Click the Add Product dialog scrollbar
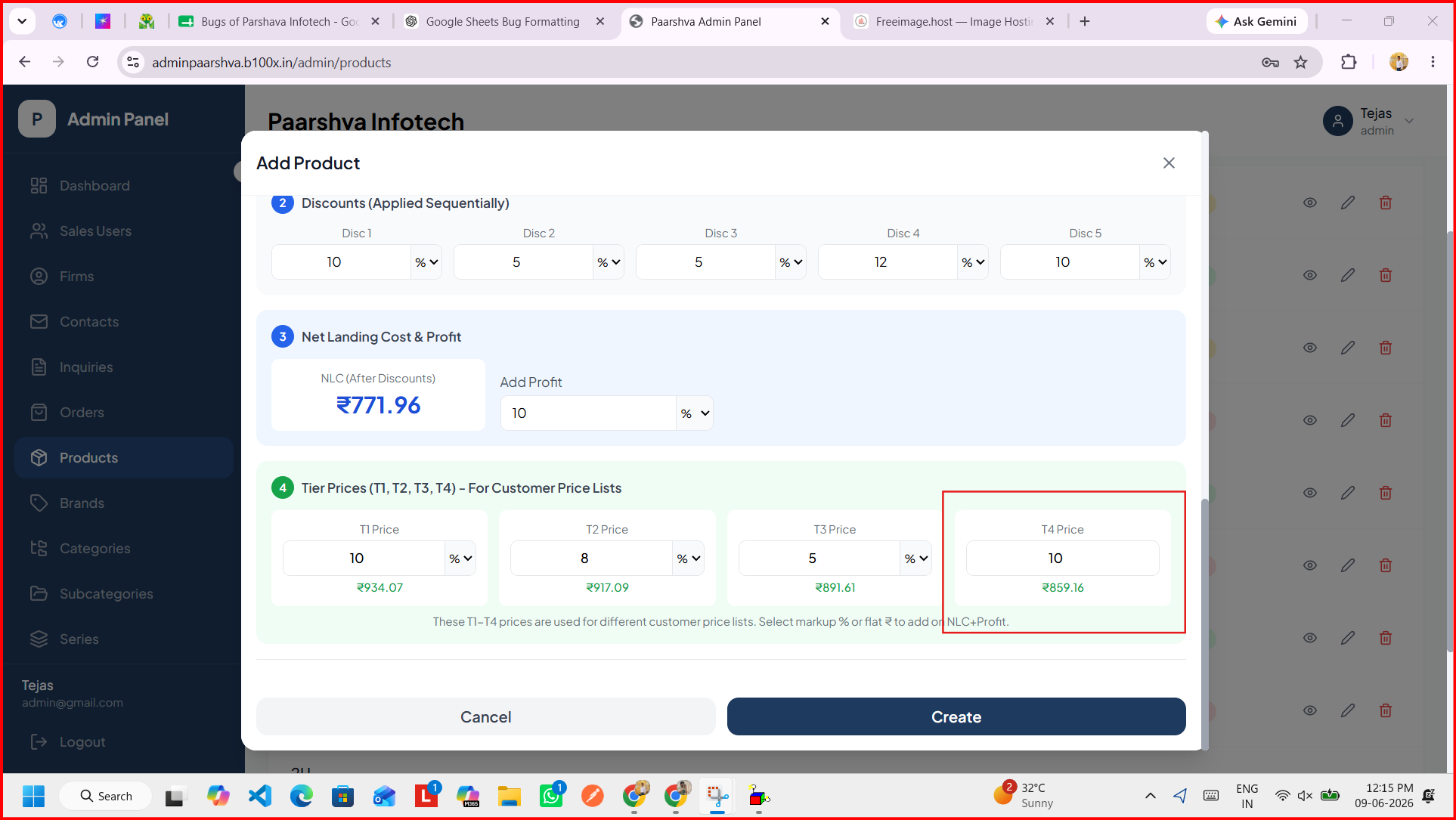Screen dimensions: 1456x820 pyautogui.click(x=1205, y=624)
